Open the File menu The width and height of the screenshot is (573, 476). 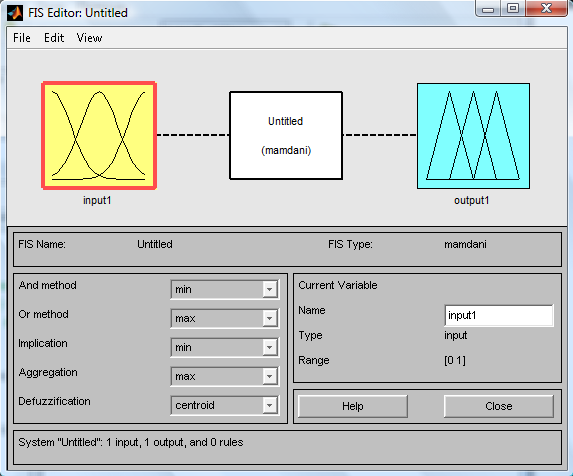(22, 38)
